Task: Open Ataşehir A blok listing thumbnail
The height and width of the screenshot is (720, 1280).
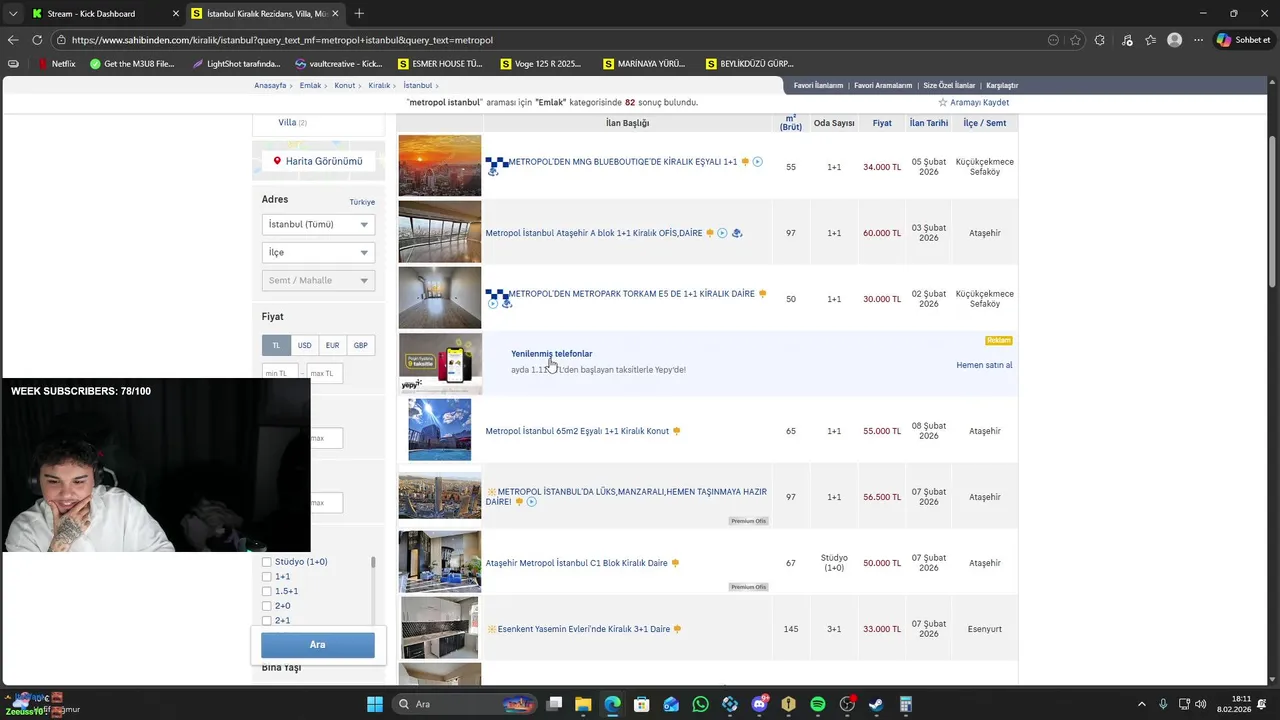Action: click(x=440, y=232)
